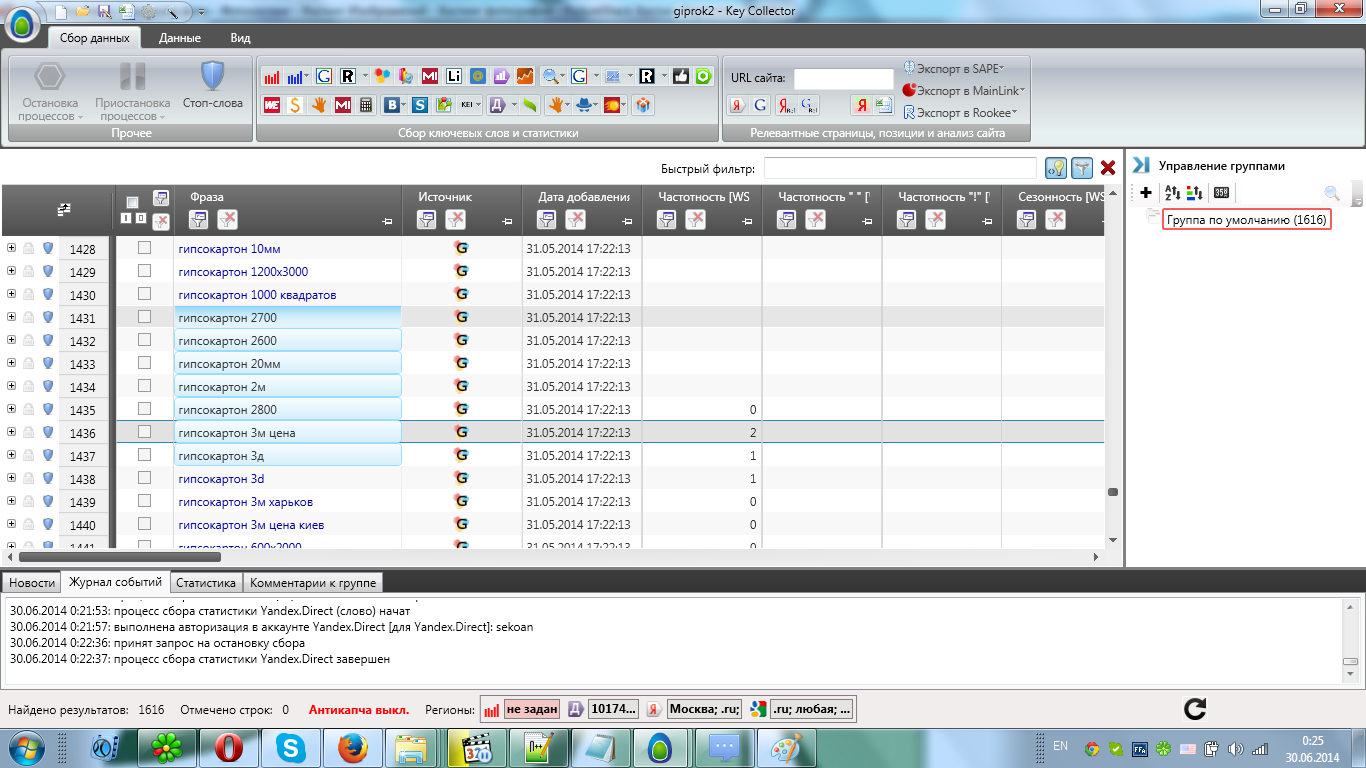1366x768 pixels.
Task: Check the box for гипсокартон 3м цена row
Action: pos(144,432)
